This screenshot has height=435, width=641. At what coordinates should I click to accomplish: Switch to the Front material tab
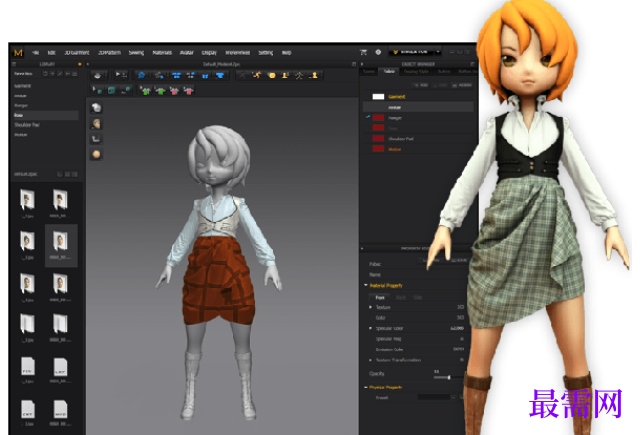(380, 297)
